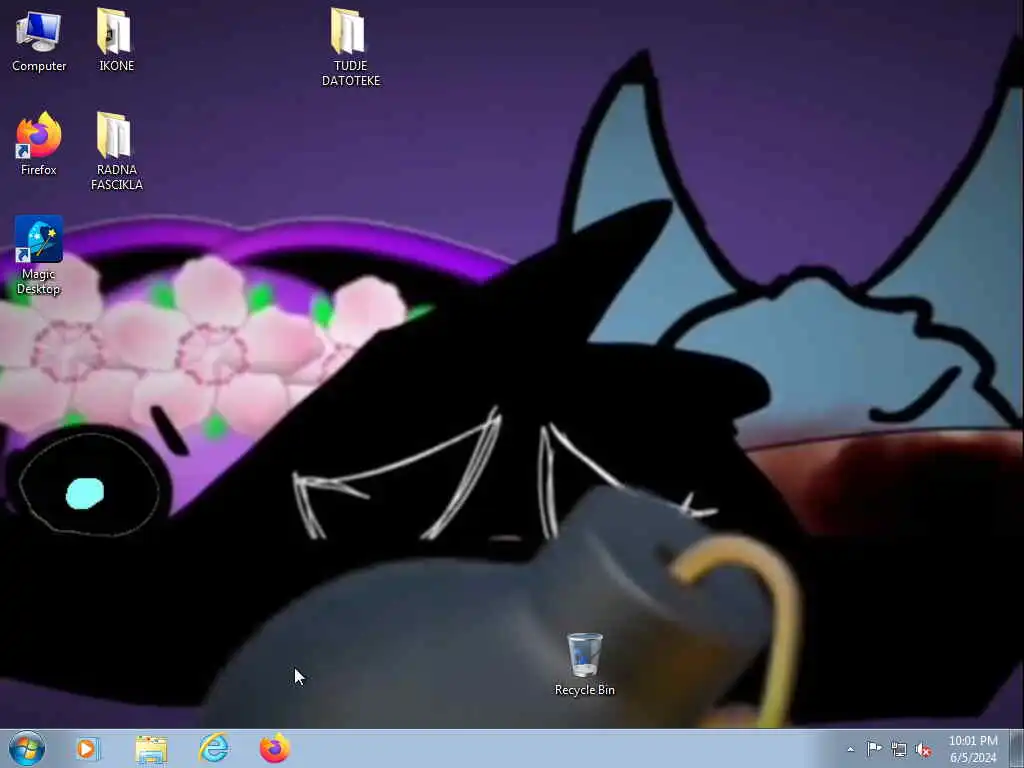Open Action Center flag icon
1024x768 pixels.
click(x=874, y=749)
